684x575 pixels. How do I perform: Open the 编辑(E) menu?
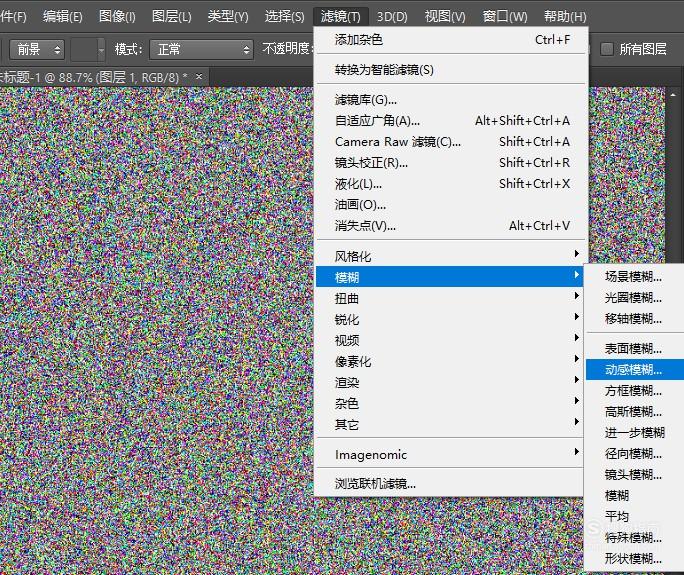point(62,17)
